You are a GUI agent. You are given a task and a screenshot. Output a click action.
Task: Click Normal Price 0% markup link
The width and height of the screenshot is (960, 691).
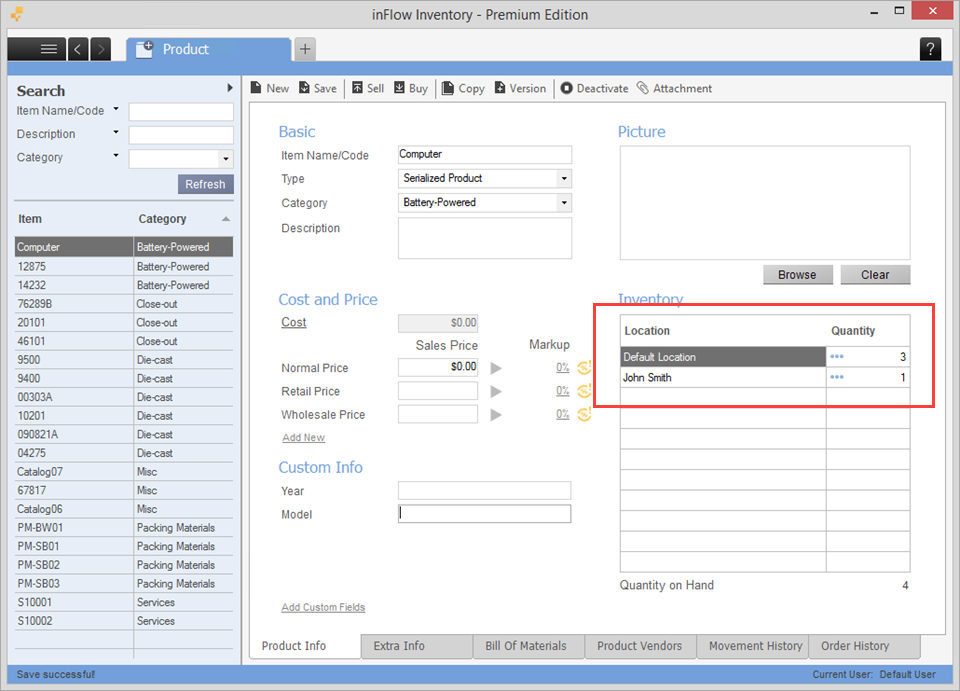point(563,368)
